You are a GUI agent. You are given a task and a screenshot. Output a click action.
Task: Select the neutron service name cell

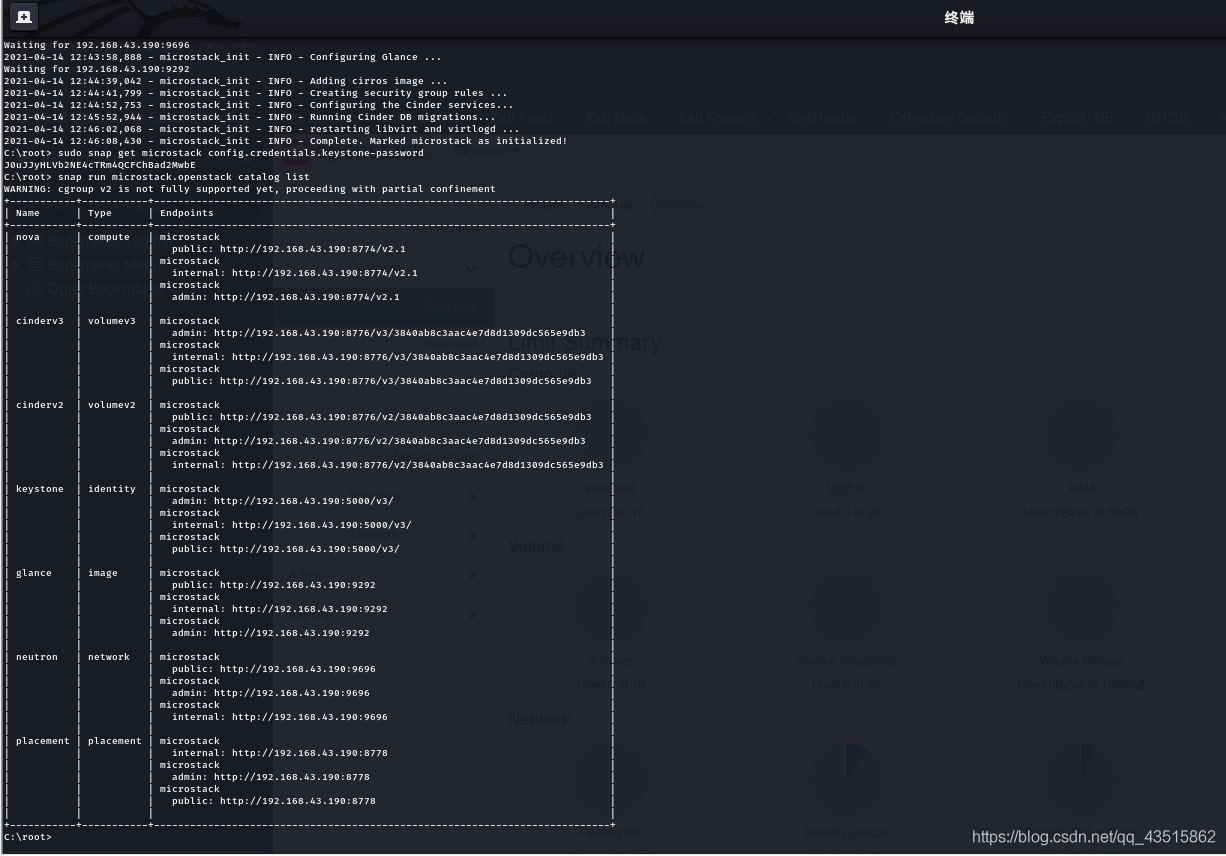point(37,657)
